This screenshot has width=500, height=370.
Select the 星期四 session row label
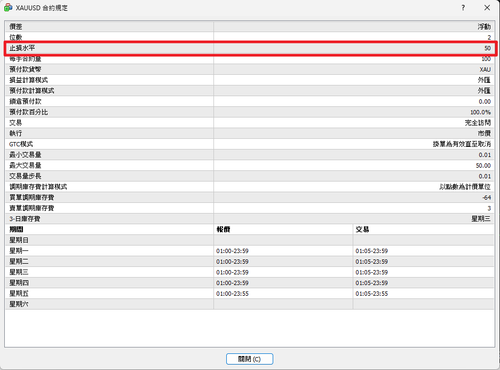point(19,283)
